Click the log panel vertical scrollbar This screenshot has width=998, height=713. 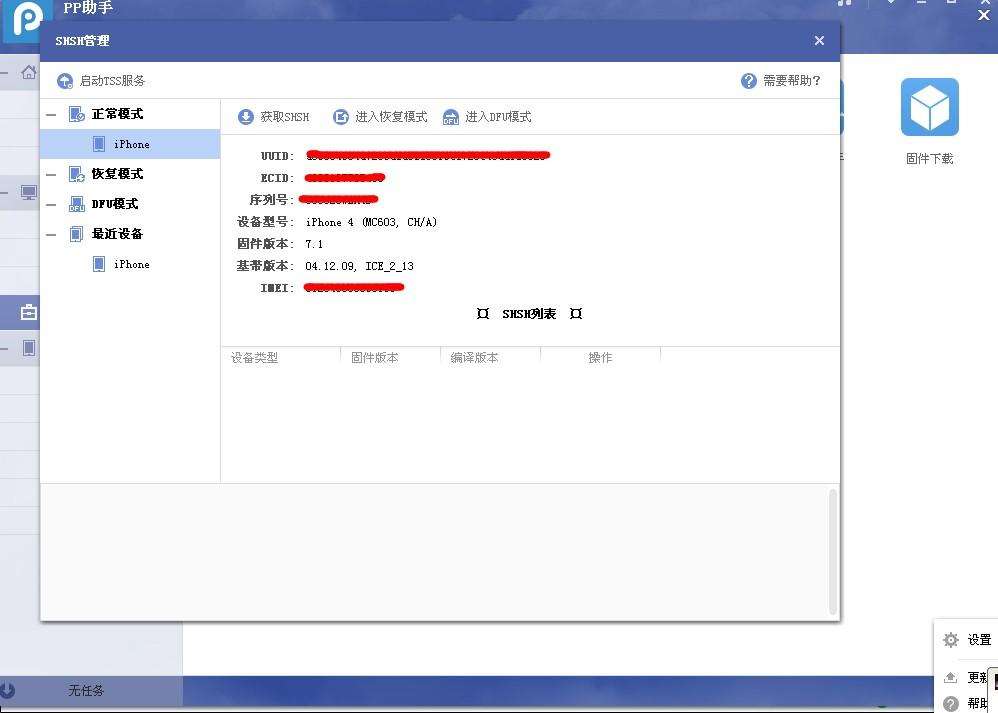[x=833, y=552]
